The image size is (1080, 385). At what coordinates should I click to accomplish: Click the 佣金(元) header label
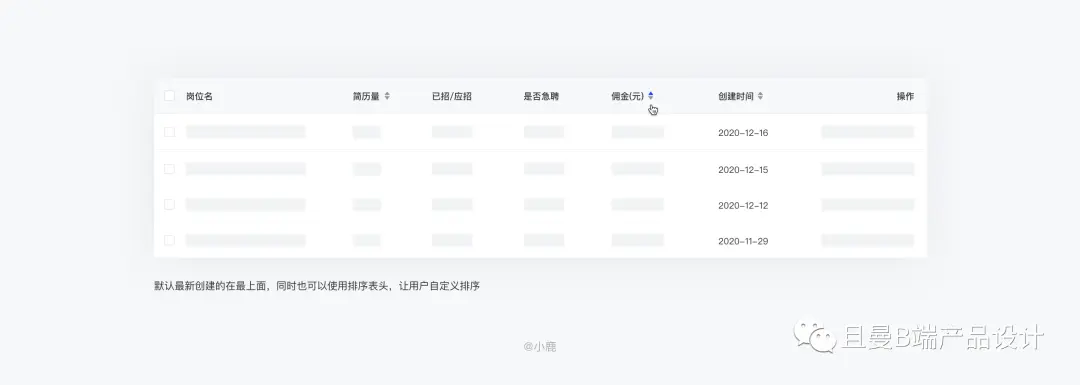pos(627,96)
